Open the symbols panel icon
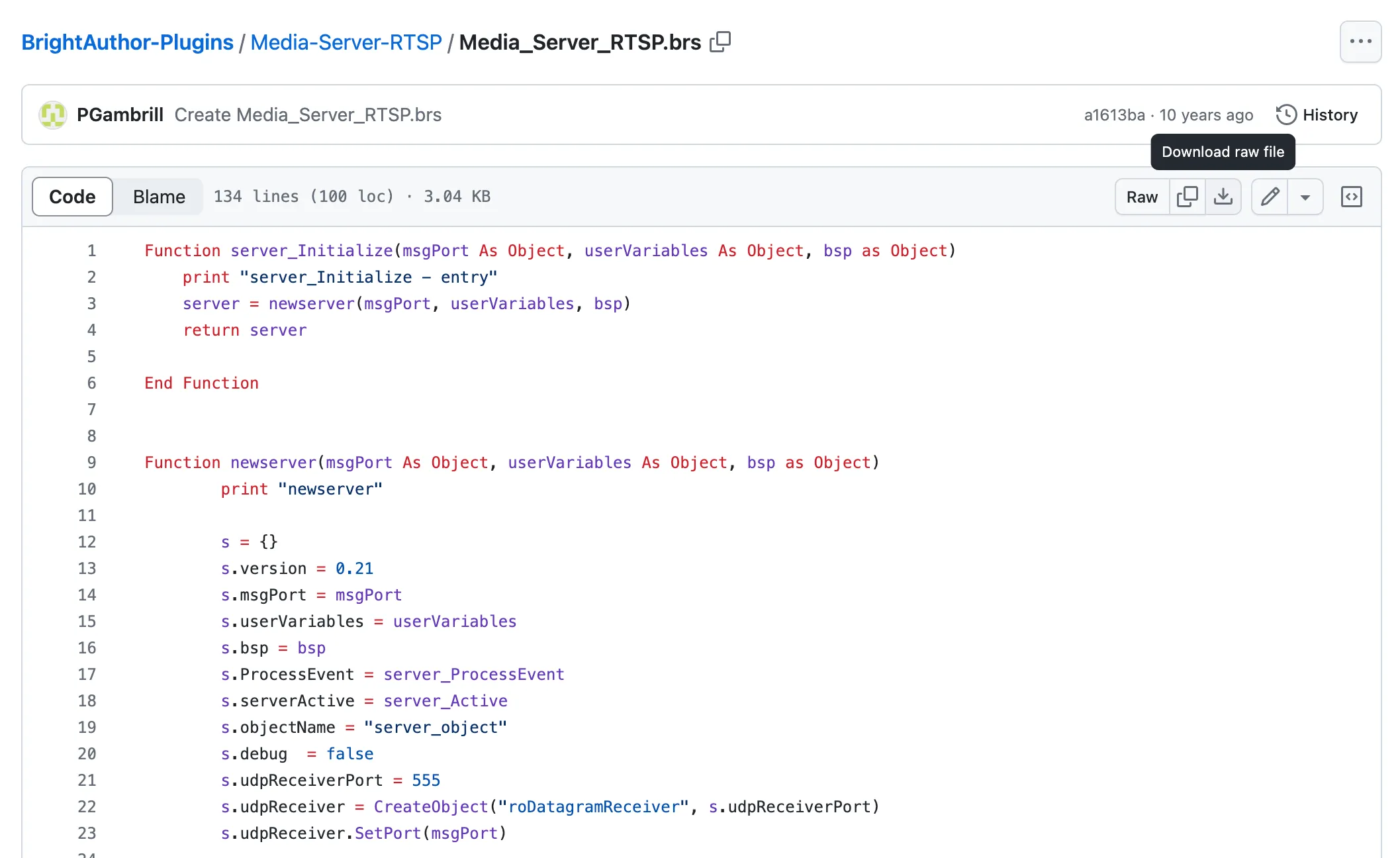This screenshot has width=1400, height=858. 1351,197
